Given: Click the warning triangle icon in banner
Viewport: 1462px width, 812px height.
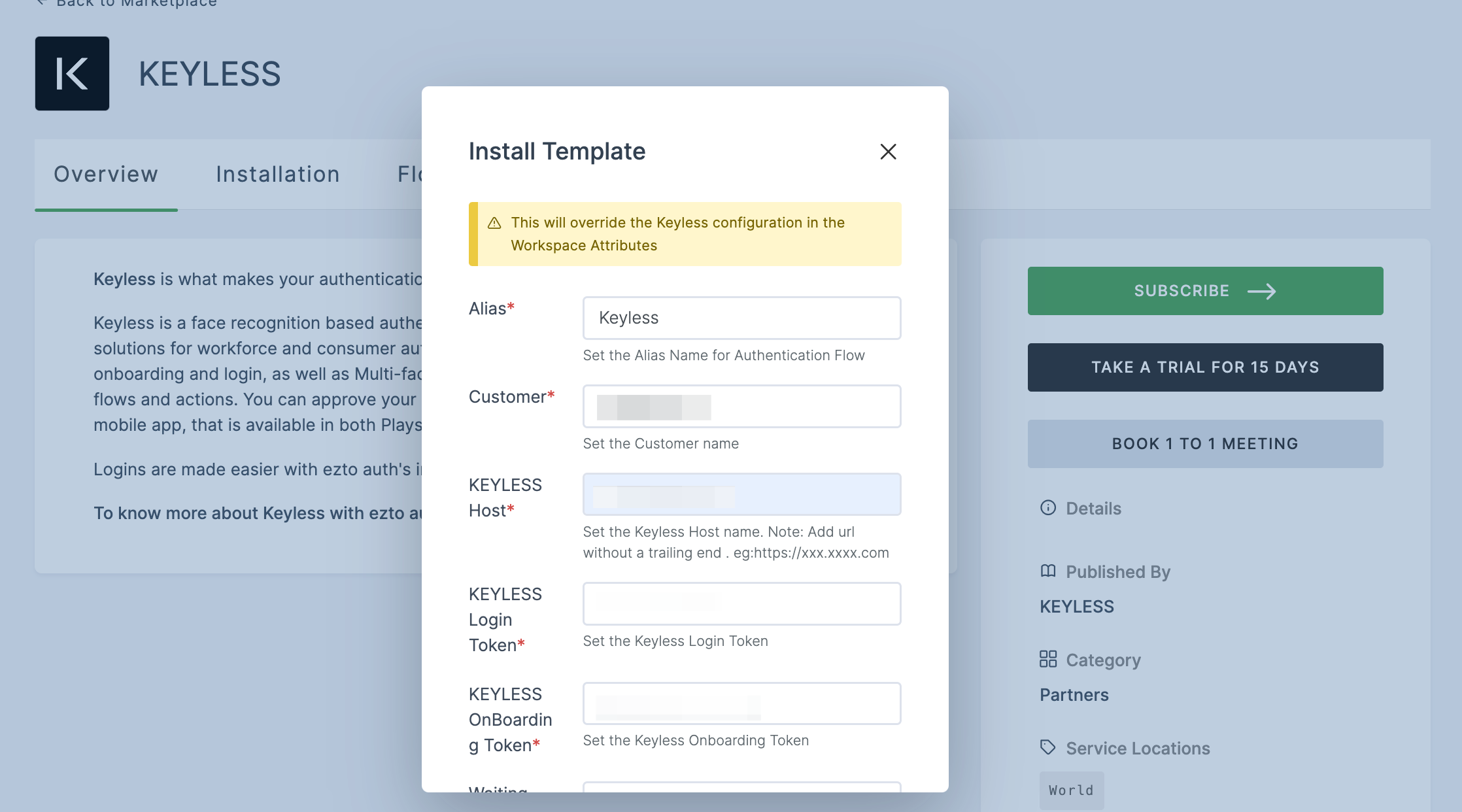Looking at the screenshot, I should pos(494,223).
